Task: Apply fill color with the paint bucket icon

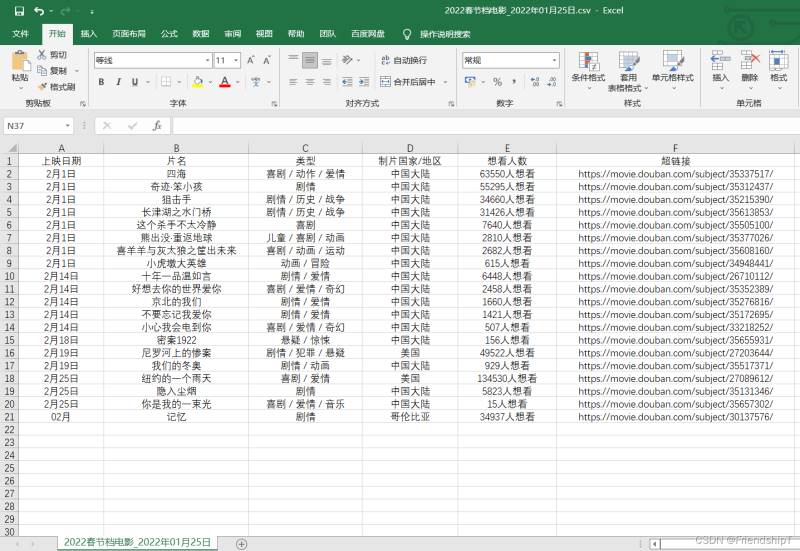Action: 198,82
